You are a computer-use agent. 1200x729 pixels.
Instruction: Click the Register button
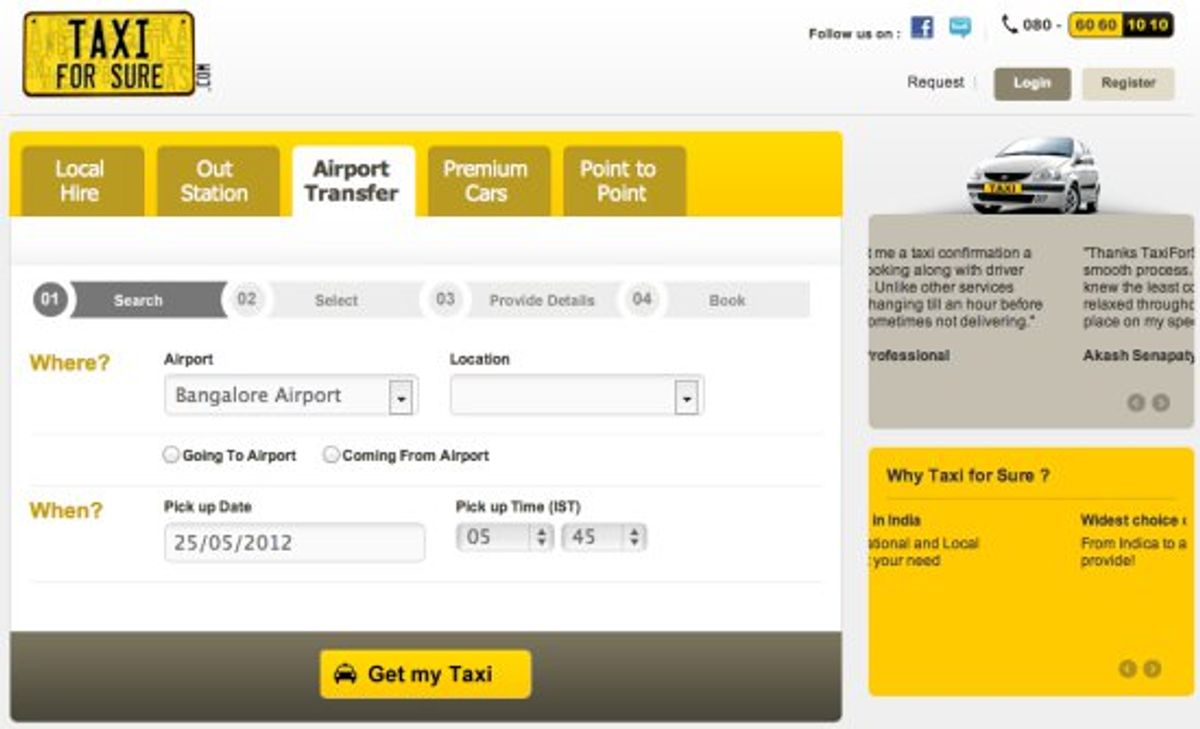click(x=1127, y=83)
